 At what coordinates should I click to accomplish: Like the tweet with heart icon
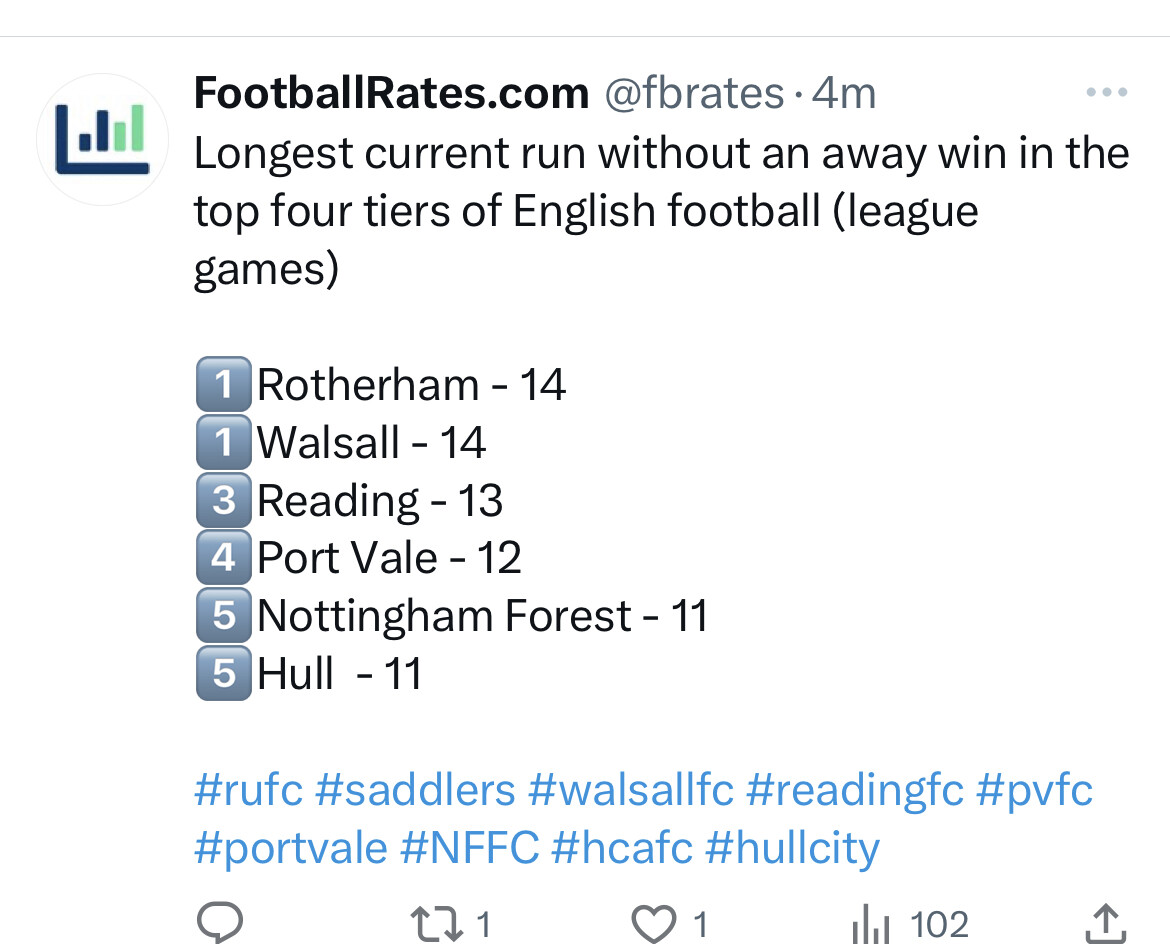[654, 925]
